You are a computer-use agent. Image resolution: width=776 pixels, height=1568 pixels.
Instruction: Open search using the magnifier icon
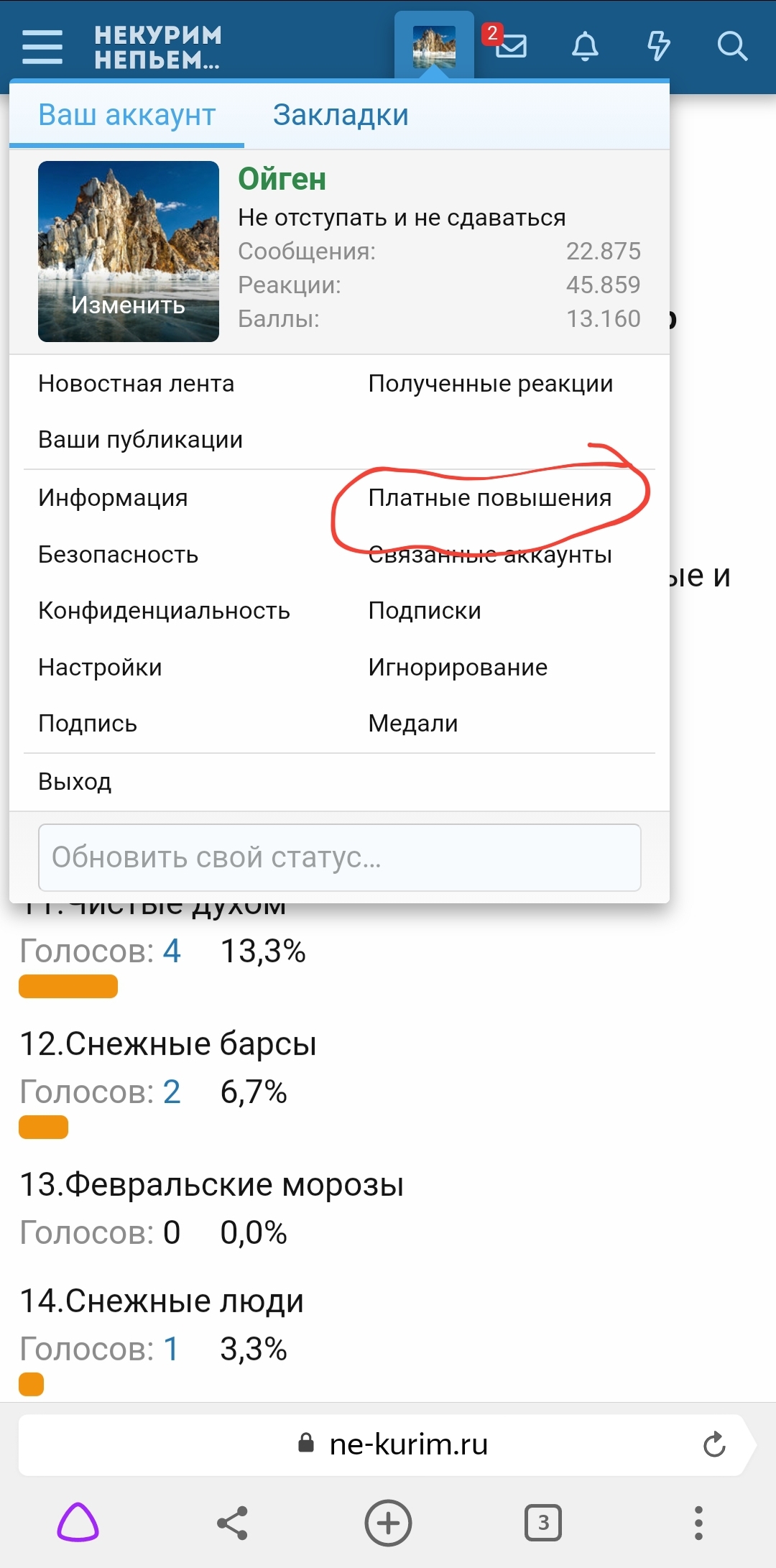tap(732, 47)
